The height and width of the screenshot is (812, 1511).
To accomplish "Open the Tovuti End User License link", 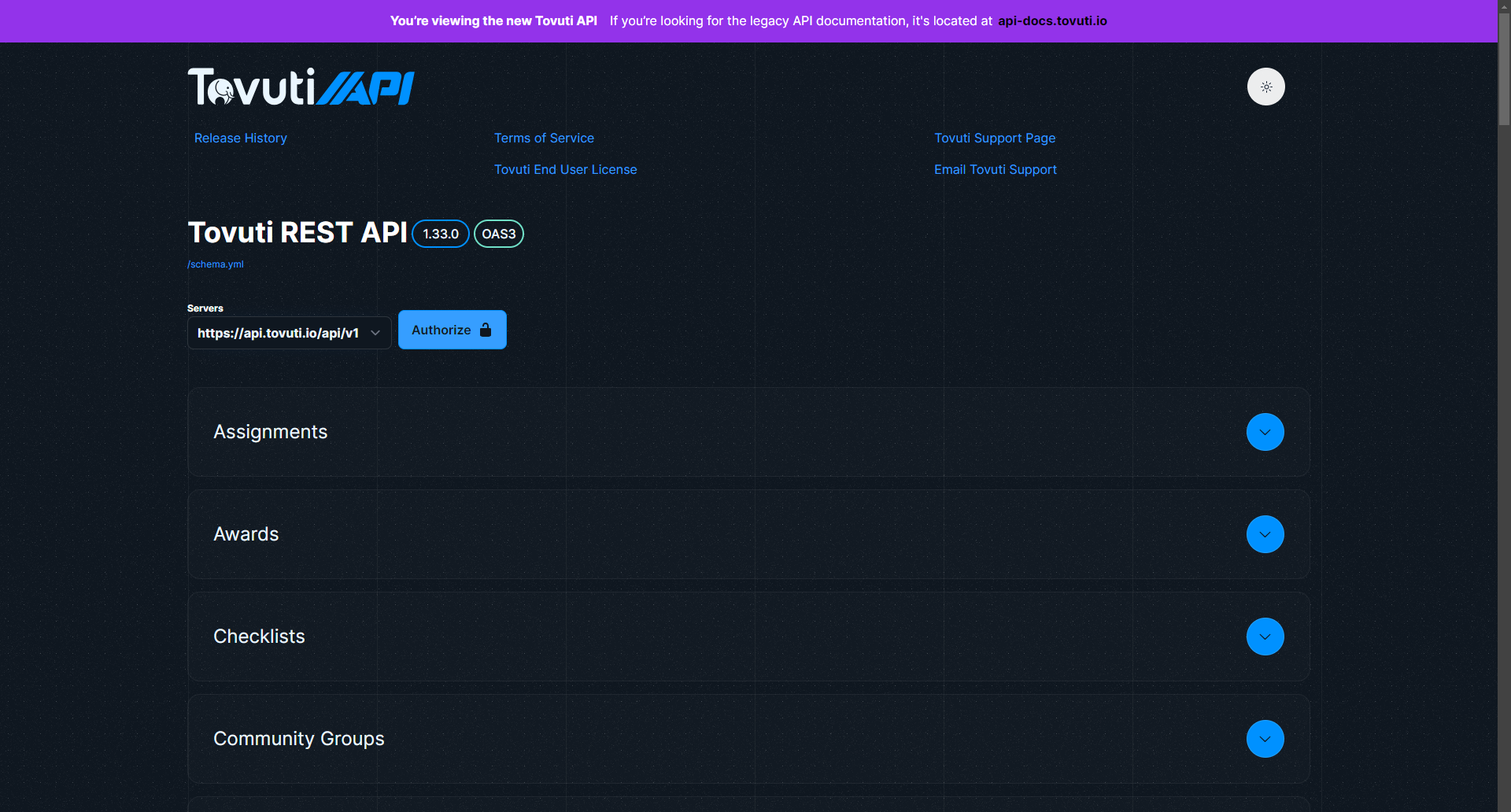I will tap(565, 169).
